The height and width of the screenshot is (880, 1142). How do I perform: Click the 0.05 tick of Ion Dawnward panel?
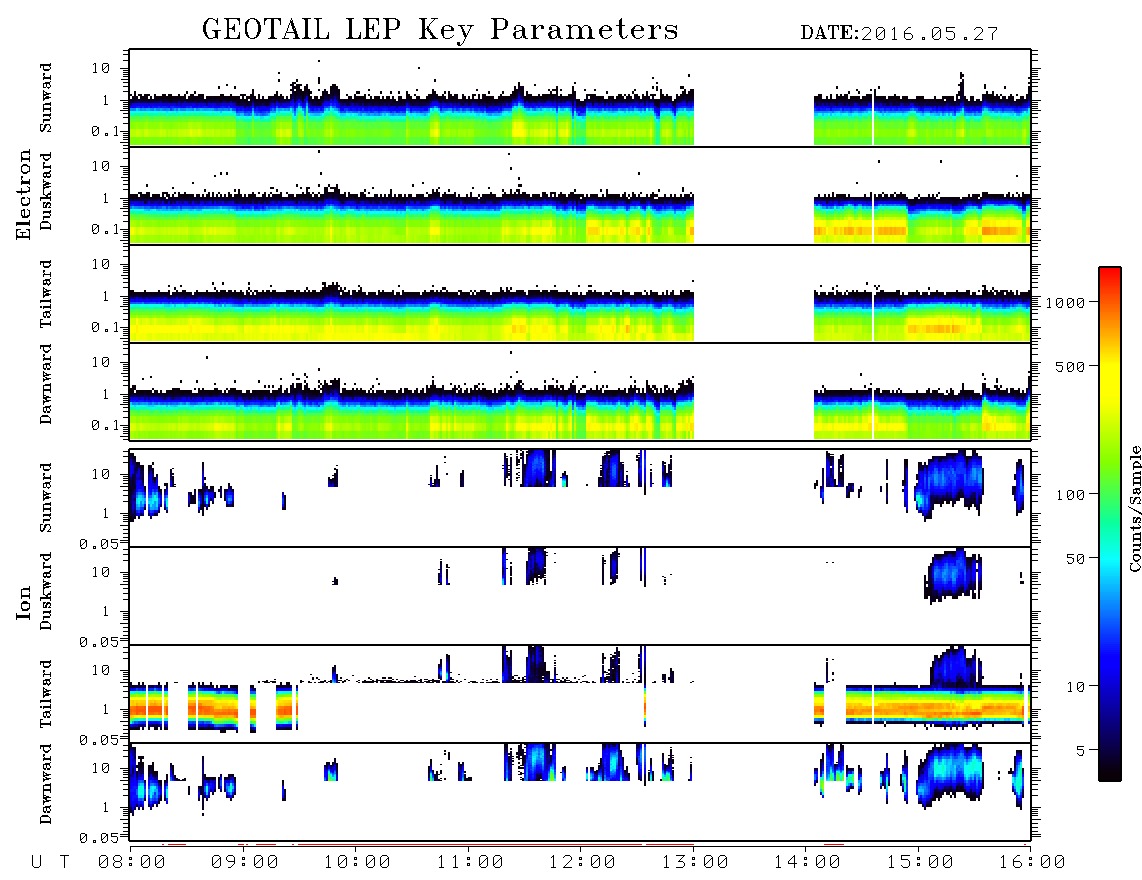(x=98, y=838)
